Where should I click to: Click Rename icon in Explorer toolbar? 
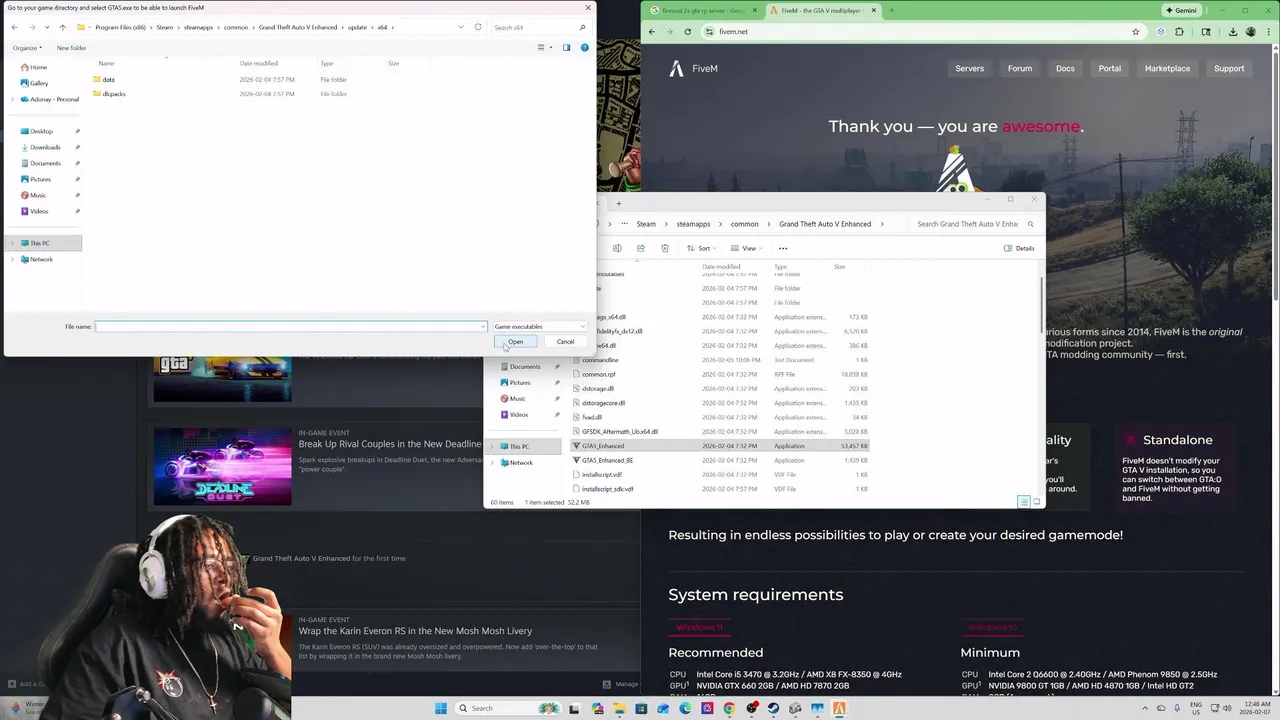pos(617,248)
